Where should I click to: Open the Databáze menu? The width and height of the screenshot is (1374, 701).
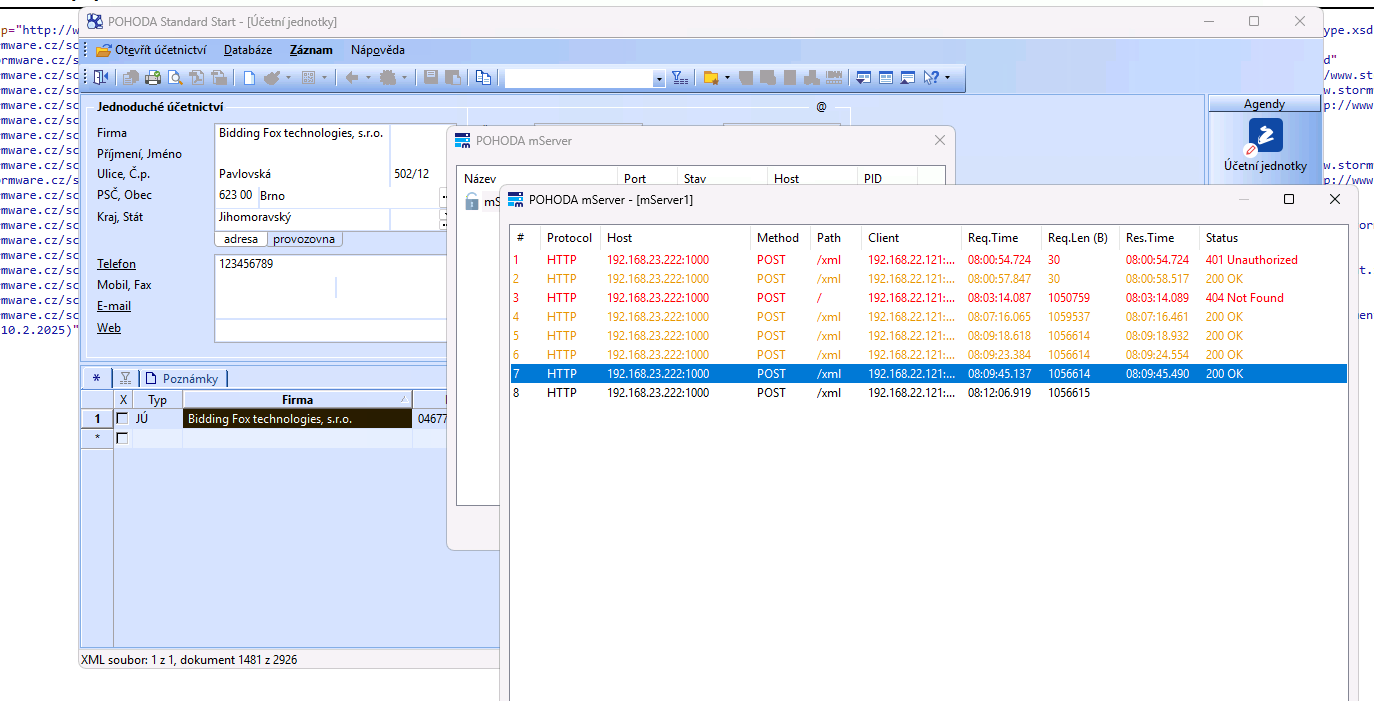tap(248, 50)
